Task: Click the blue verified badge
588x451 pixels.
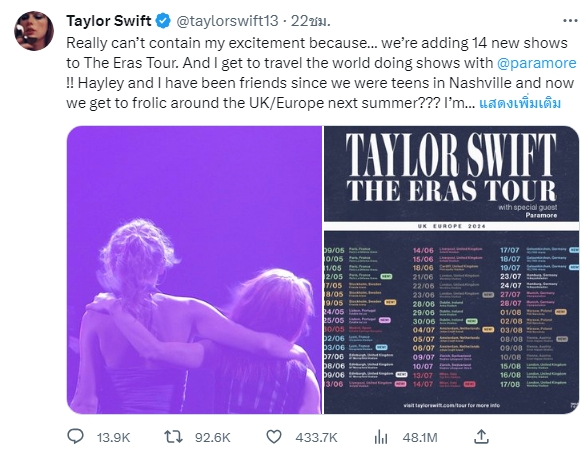Action: pos(163,21)
